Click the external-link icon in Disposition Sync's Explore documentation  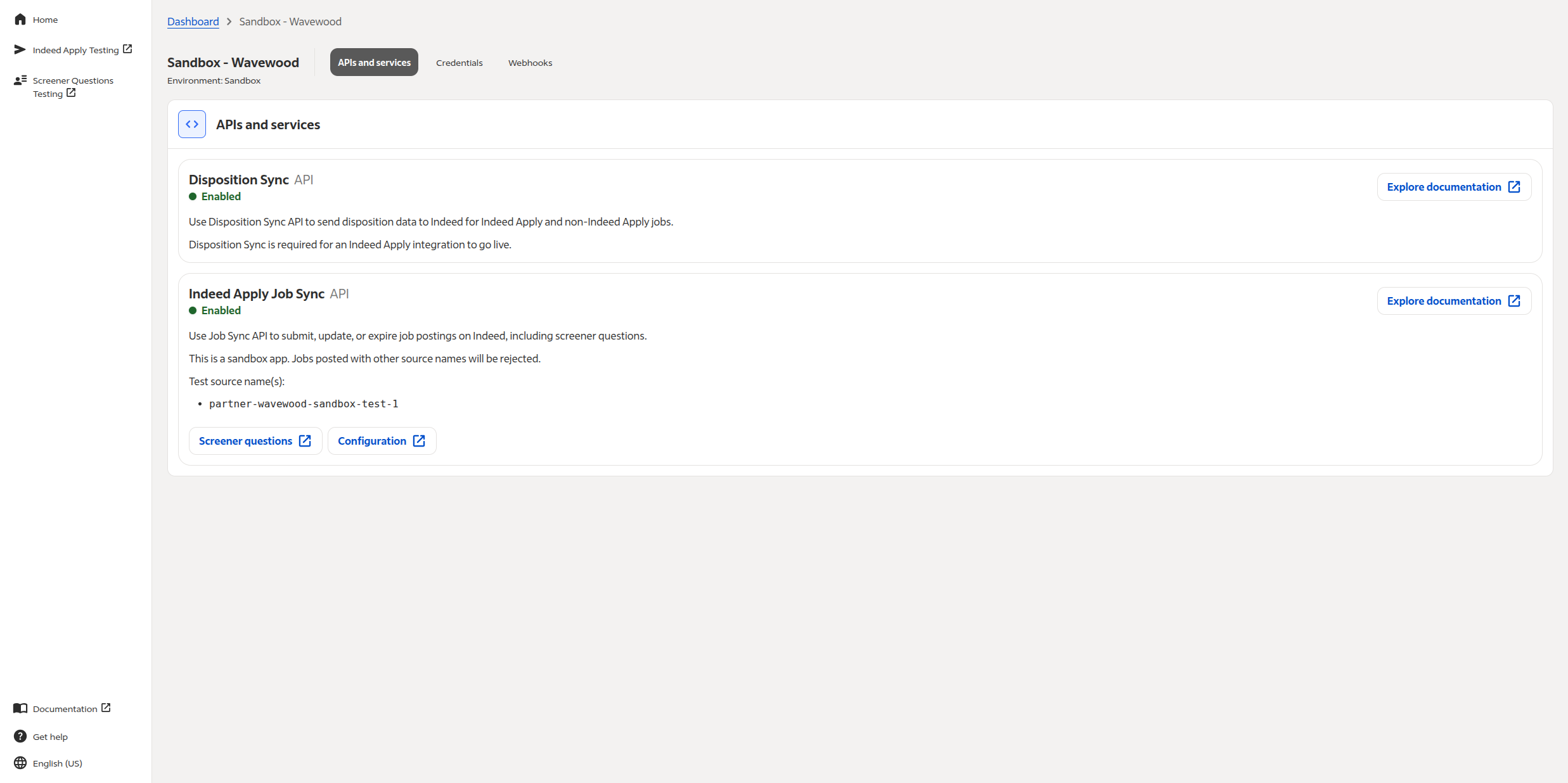coord(1514,187)
